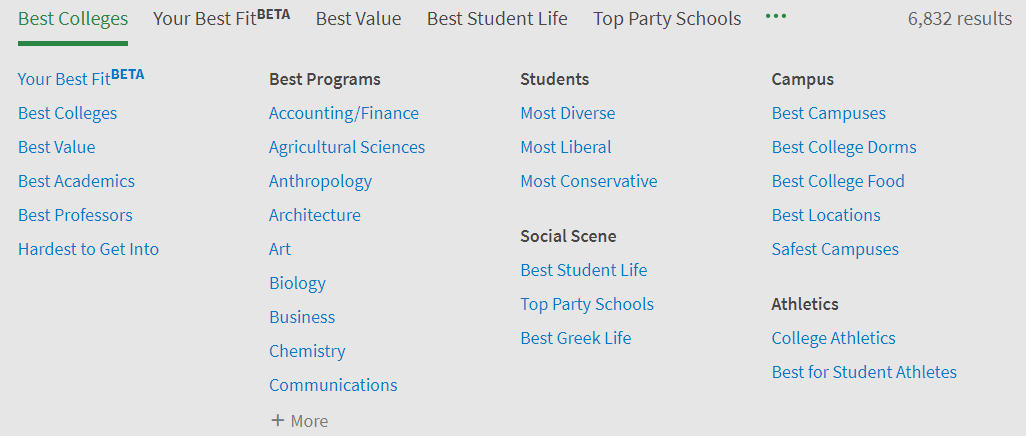Select the Best Academics link

(76, 181)
